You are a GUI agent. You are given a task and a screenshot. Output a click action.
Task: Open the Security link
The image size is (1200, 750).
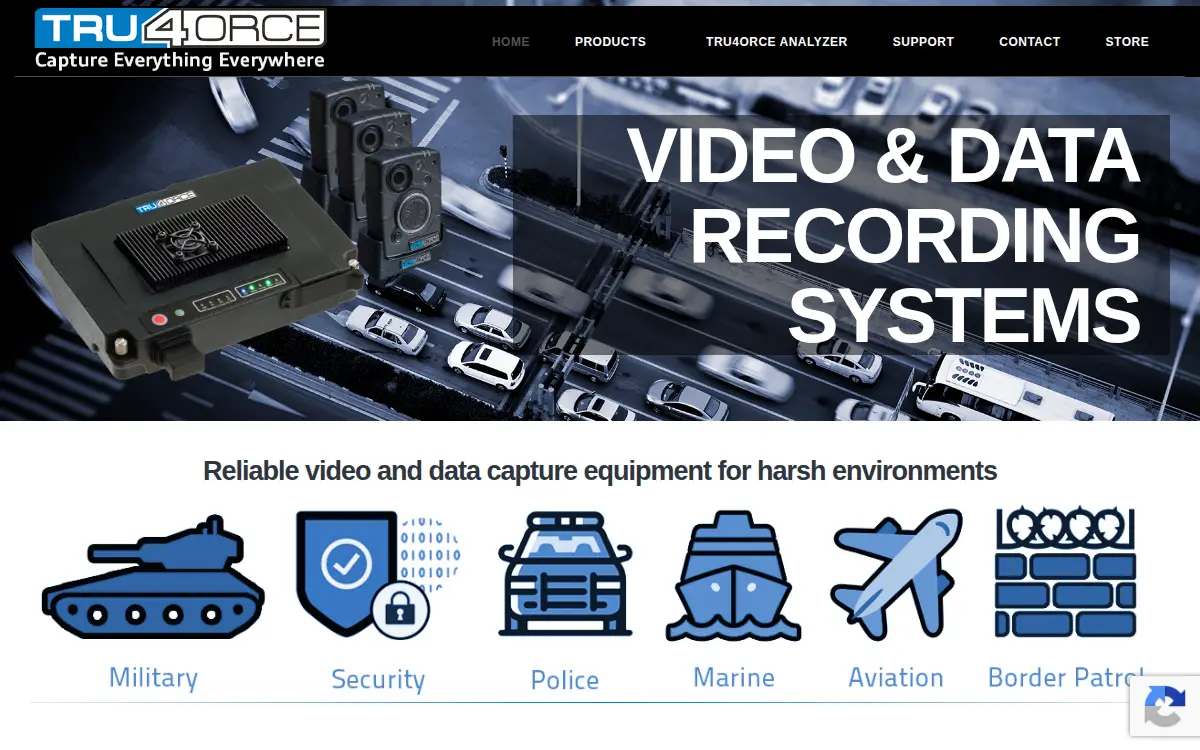point(378,680)
